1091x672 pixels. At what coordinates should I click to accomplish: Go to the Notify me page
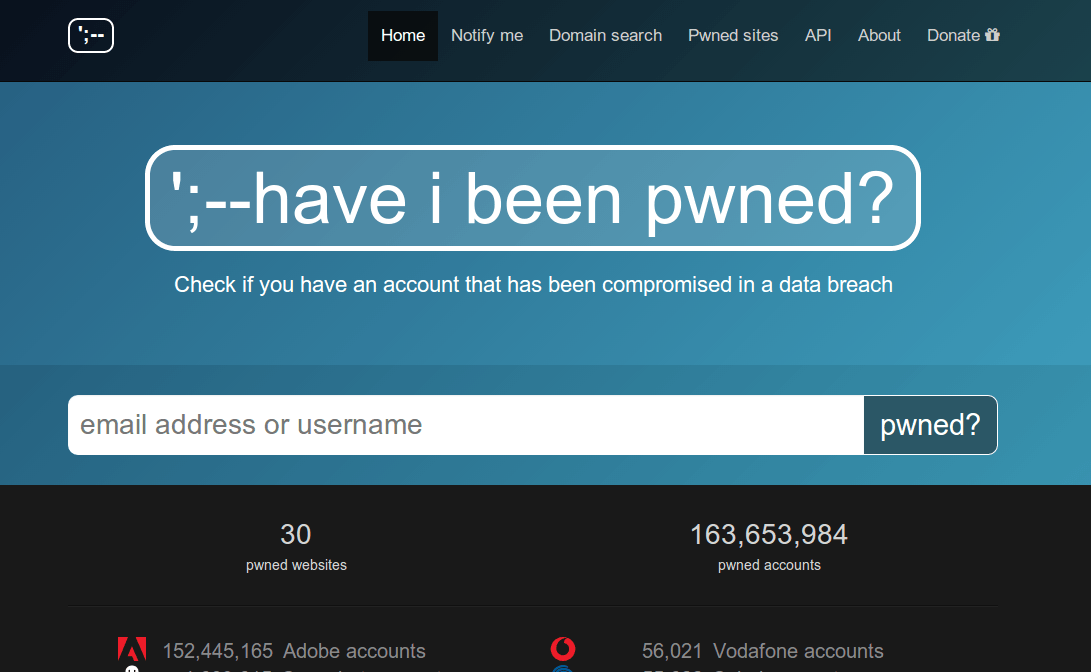487,36
